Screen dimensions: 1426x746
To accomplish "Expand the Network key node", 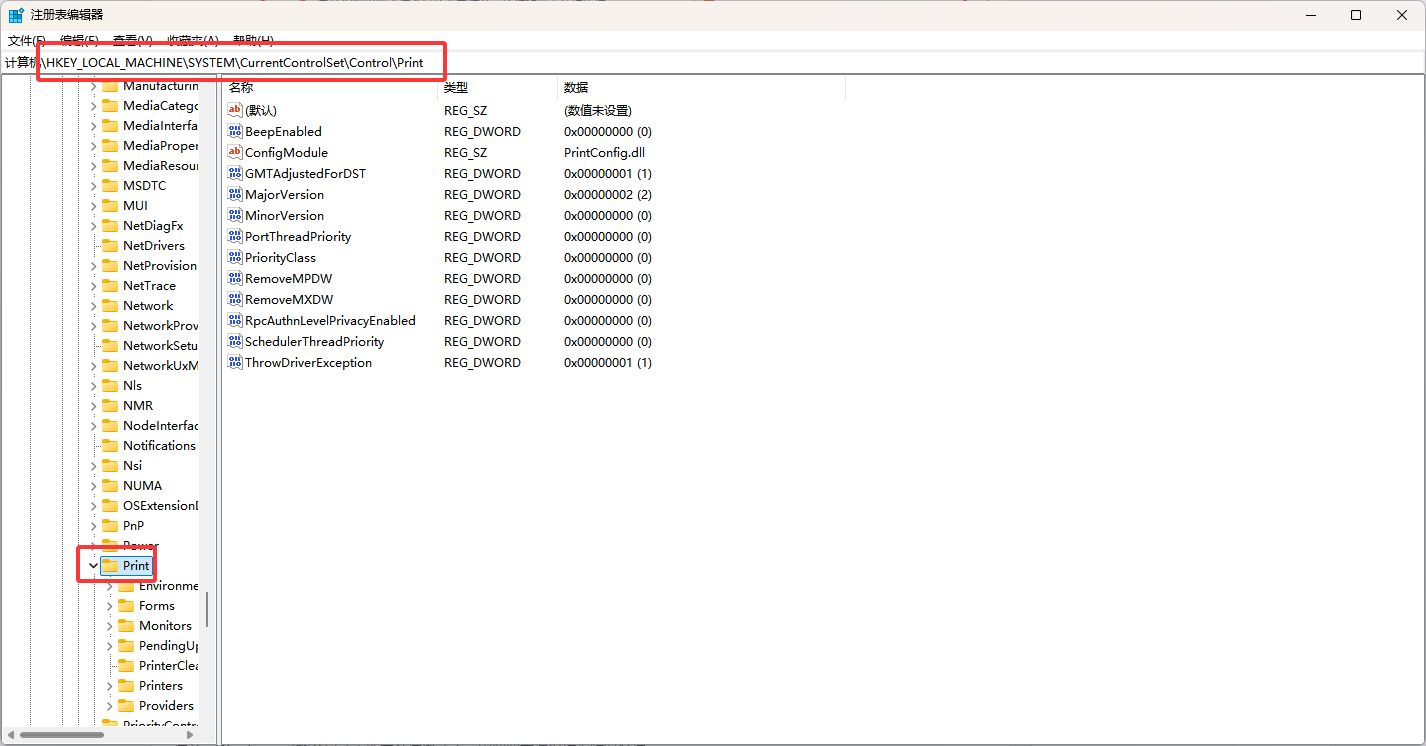I will pyautogui.click(x=93, y=306).
